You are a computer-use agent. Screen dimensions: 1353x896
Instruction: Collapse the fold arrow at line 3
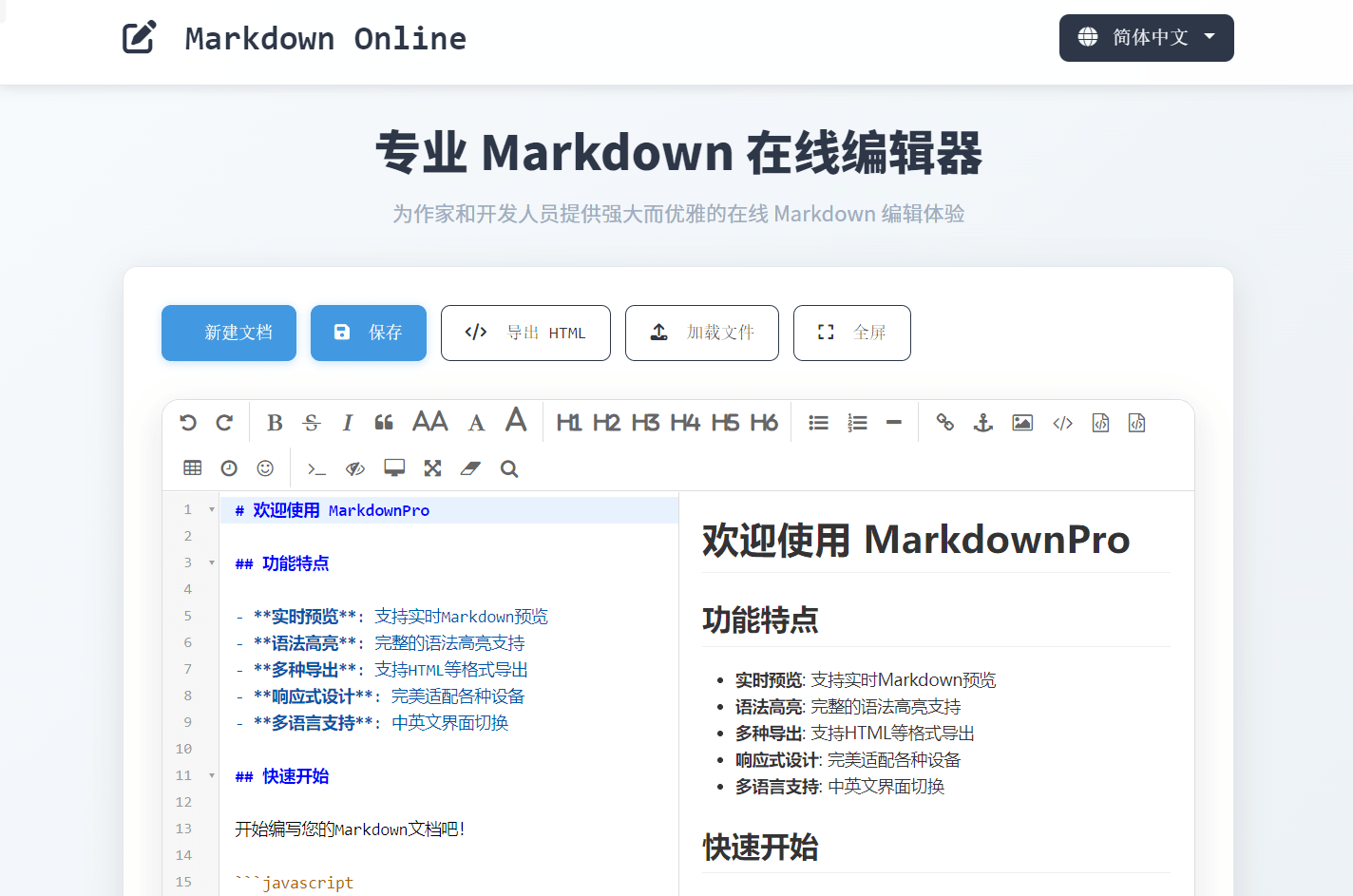(212, 563)
